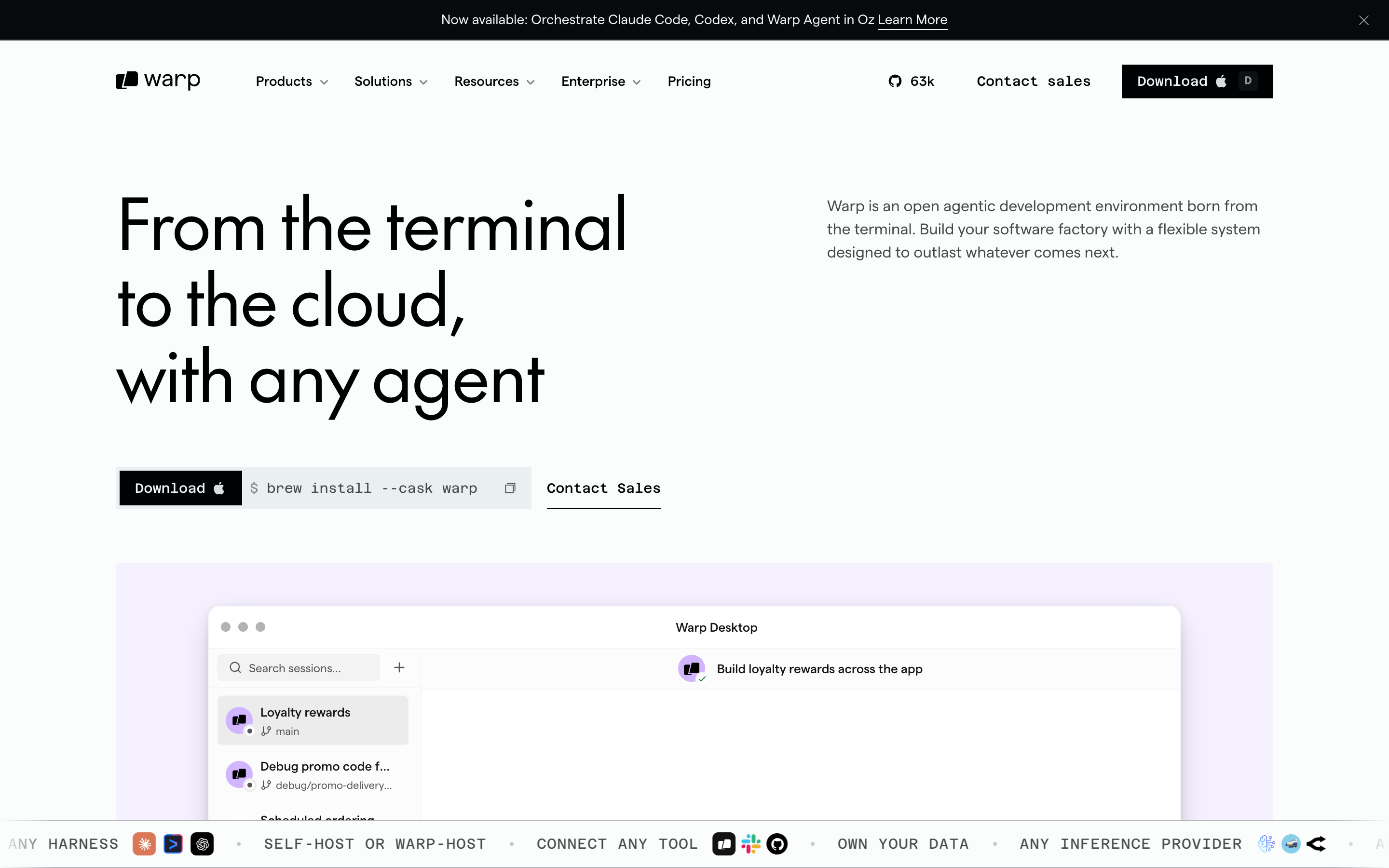Copy the brew install command
The height and width of the screenshot is (868, 1389).
tap(510, 488)
